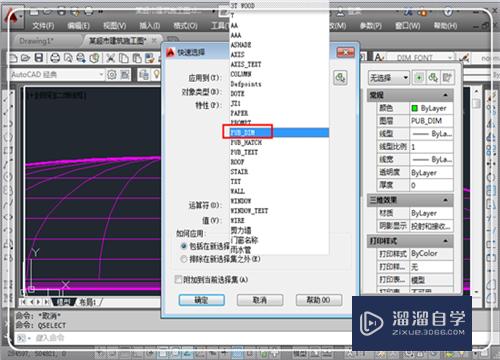Click the text style A icon

point(378,57)
